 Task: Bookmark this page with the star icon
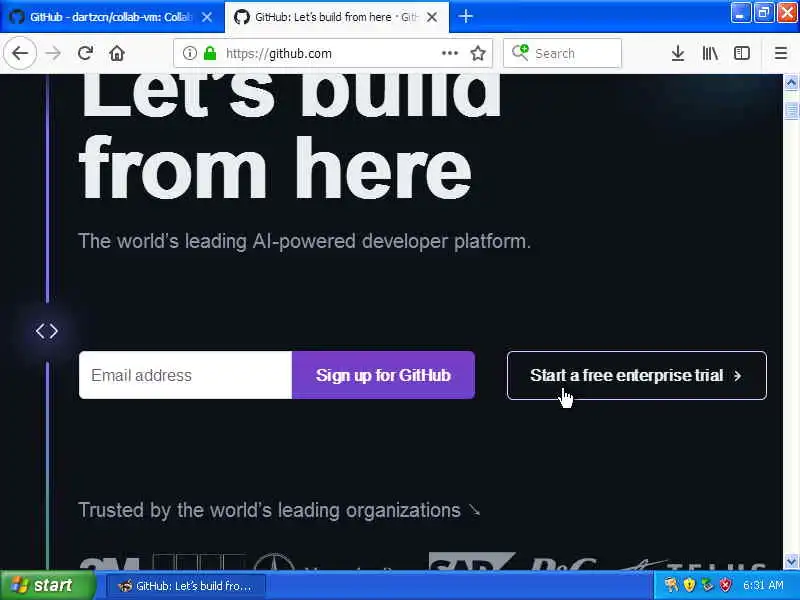(478, 53)
